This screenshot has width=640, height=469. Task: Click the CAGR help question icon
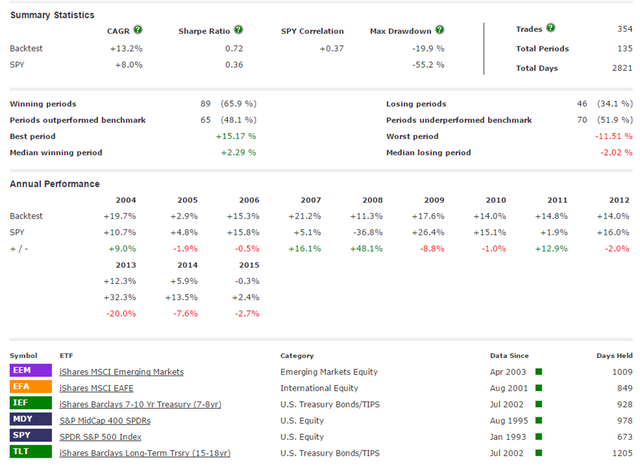click(x=138, y=30)
